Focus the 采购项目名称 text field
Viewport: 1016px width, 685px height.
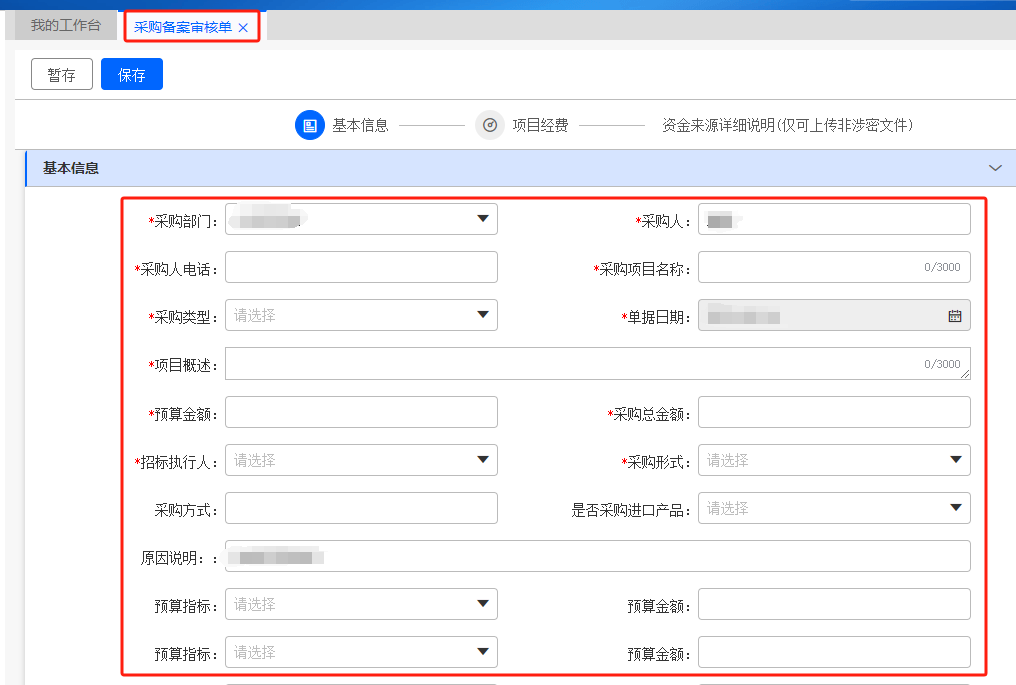point(810,268)
